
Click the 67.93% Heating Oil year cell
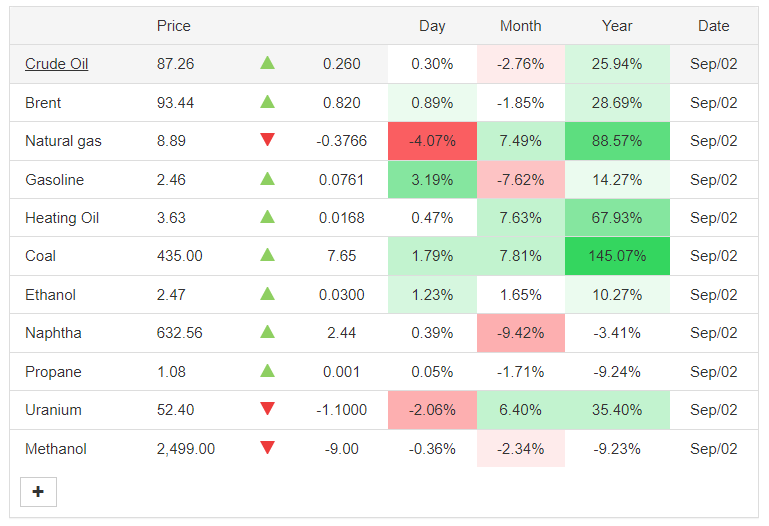[617, 218]
